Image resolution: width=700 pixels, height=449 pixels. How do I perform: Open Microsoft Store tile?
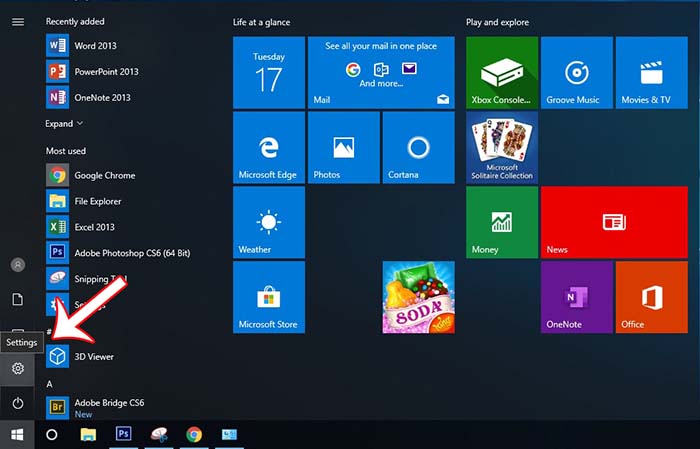[x=269, y=297]
